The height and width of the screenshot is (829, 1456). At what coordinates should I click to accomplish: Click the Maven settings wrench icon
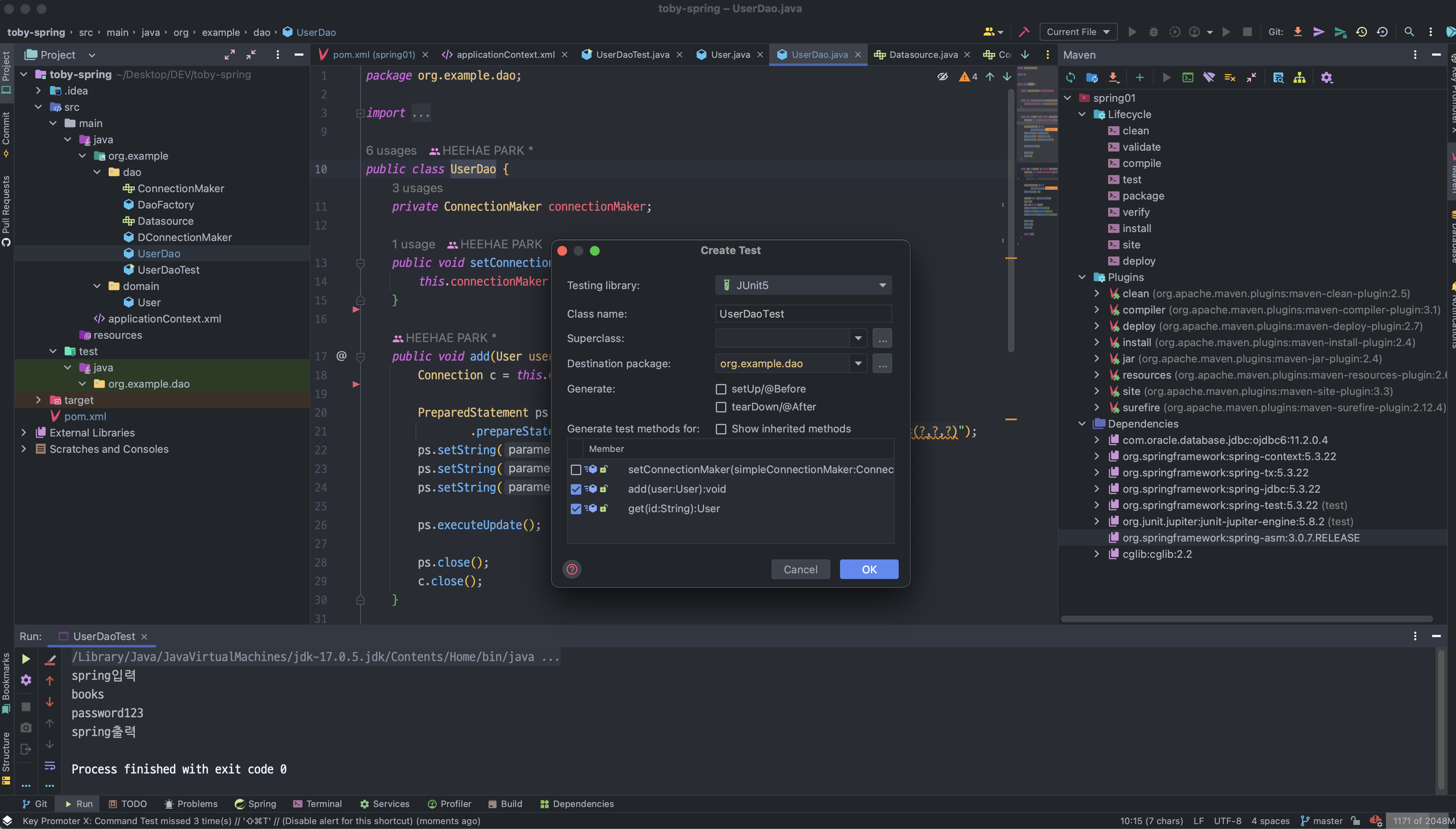click(x=1327, y=77)
